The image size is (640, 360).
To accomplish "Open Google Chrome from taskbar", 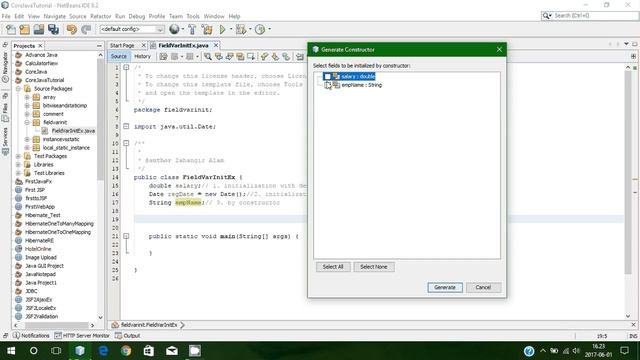I will pyautogui.click(x=126, y=351).
